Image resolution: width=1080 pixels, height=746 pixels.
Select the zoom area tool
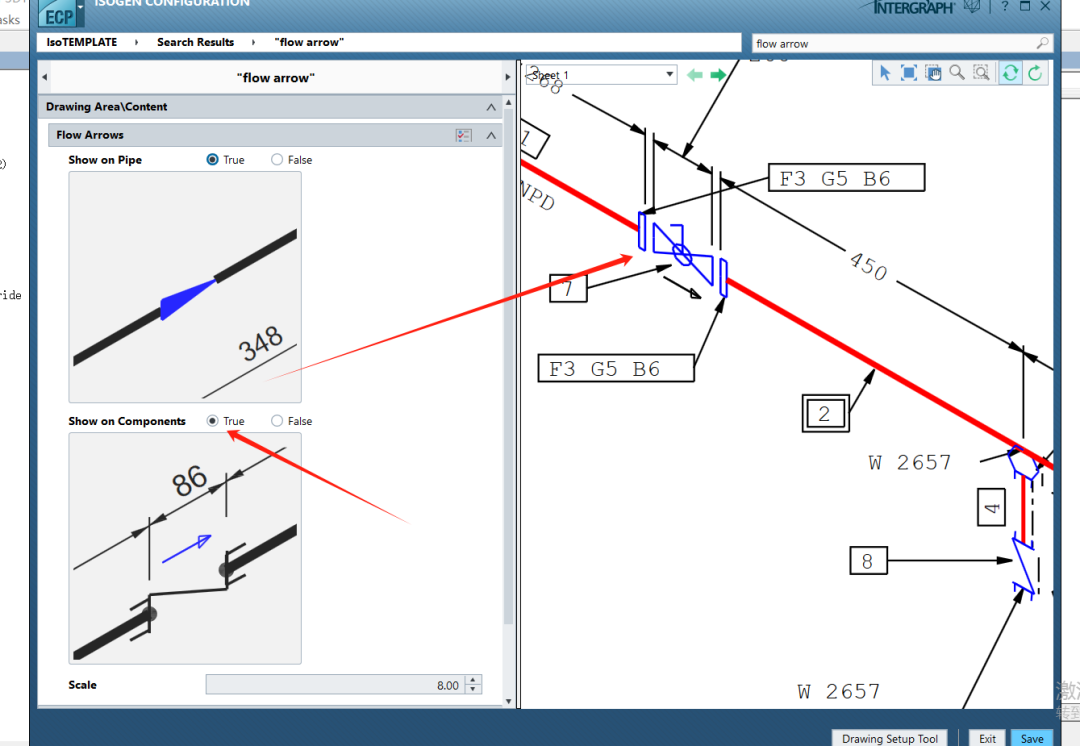[x=981, y=73]
